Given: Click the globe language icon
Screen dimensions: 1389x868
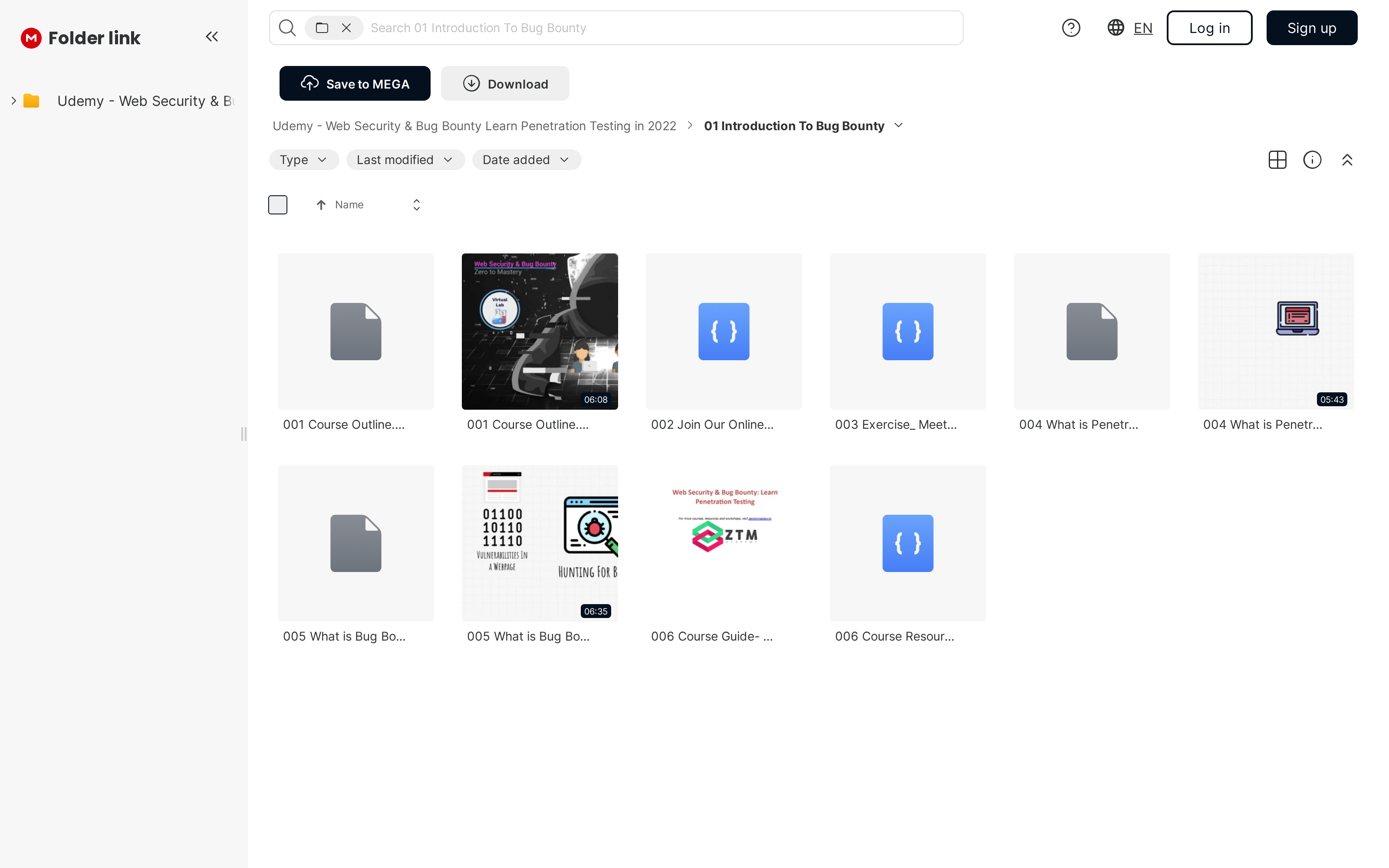Looking at the screenshot, I should click(x=1115, y=27).
